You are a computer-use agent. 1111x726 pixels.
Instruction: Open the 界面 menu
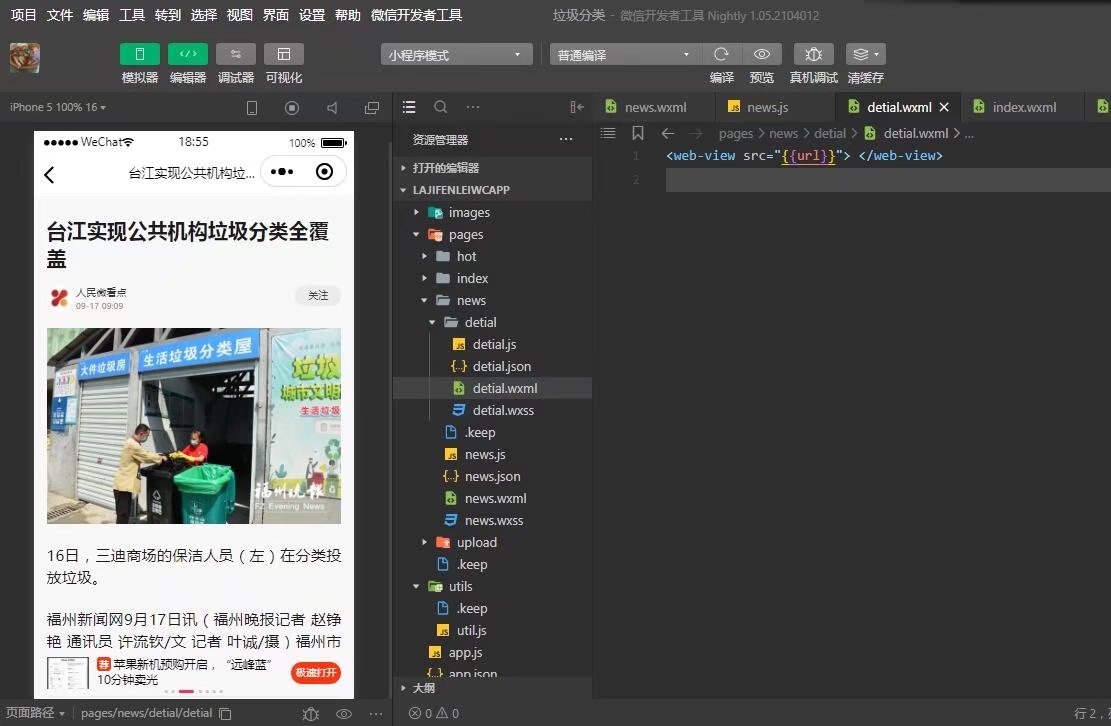point(276,15)
